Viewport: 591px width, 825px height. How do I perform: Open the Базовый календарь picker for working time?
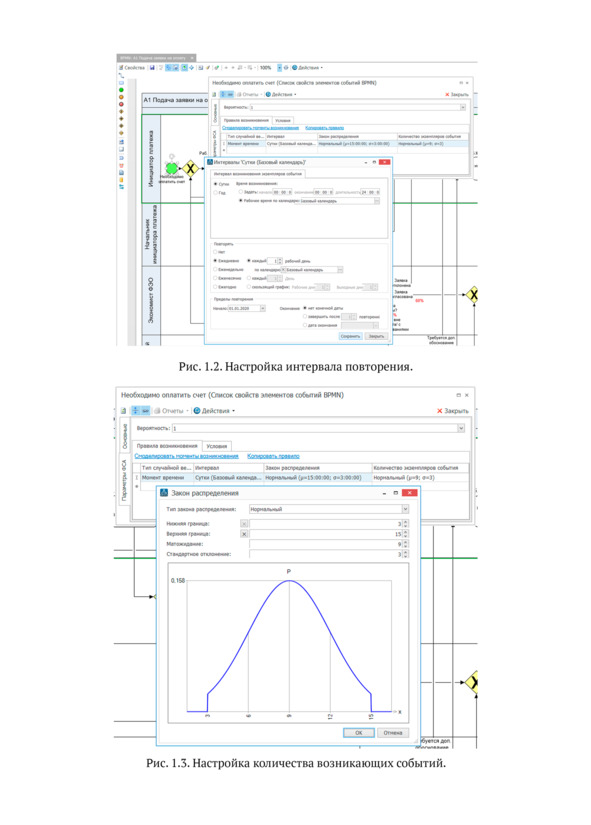click(x=377, y=201)
